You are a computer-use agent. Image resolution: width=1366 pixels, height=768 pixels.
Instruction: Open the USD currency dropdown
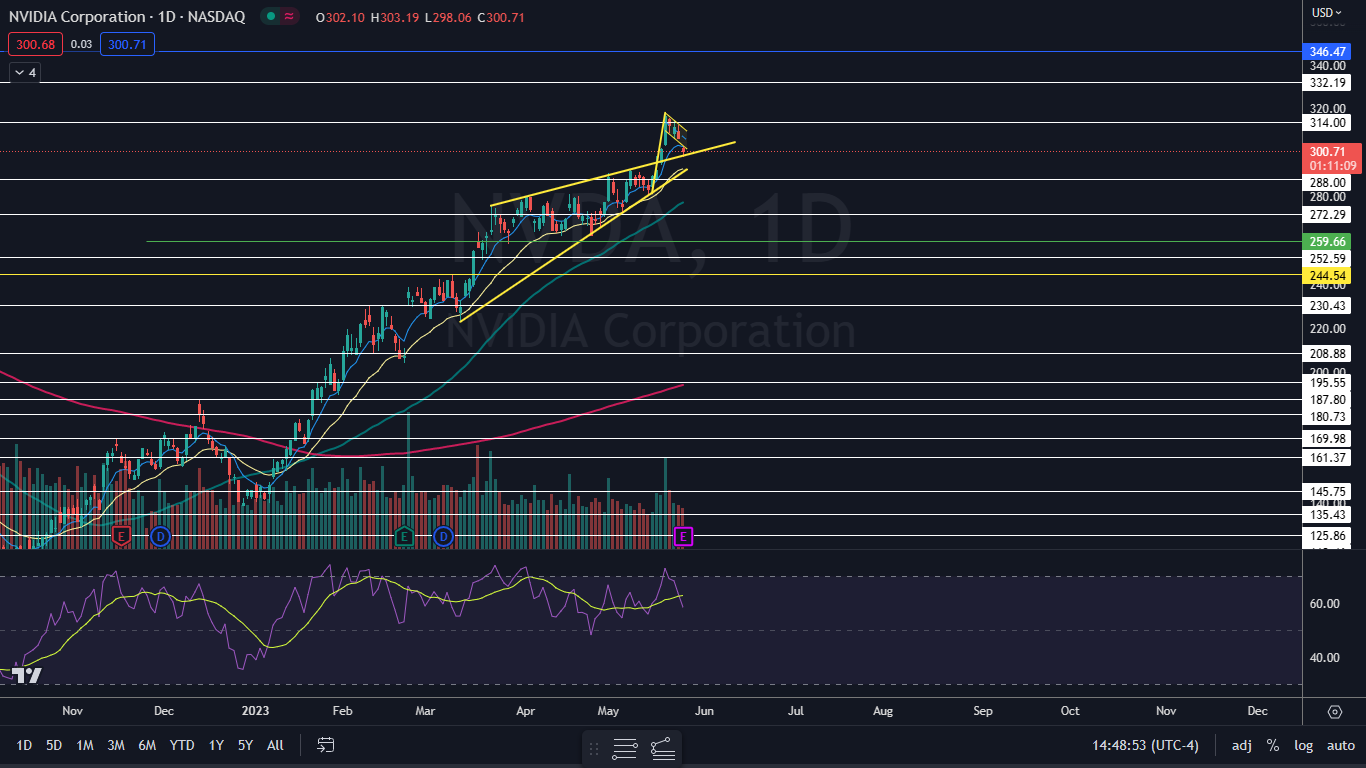tap(1327, 13)
